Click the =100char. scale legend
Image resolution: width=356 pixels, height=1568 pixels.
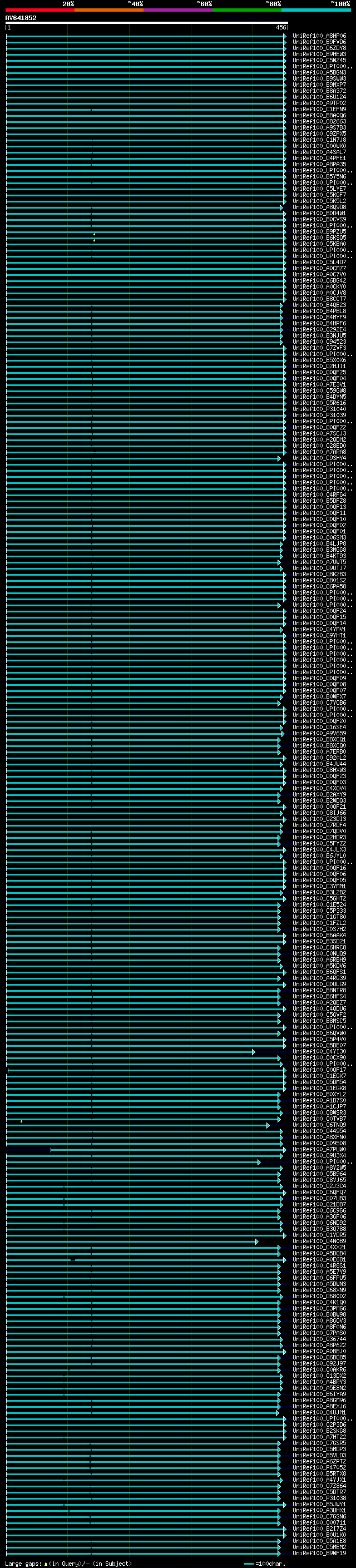coord(265,1564)
